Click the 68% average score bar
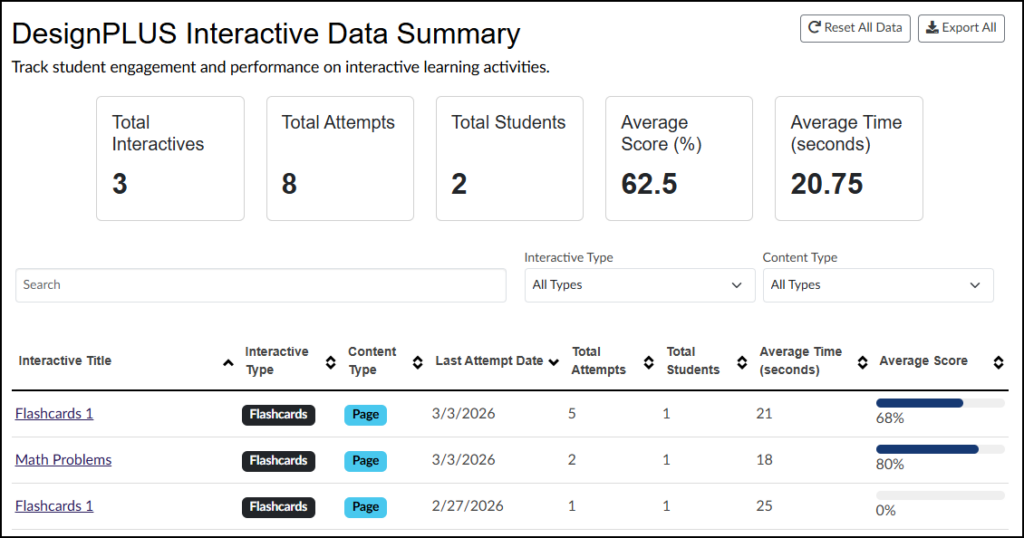The height and width of the screenshot is (538, 1024). 940,404
